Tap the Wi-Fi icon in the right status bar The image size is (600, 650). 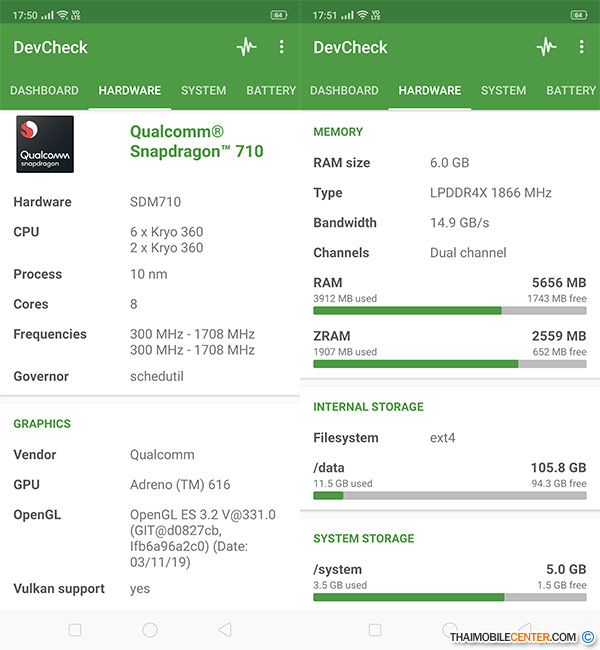(362, 15)
